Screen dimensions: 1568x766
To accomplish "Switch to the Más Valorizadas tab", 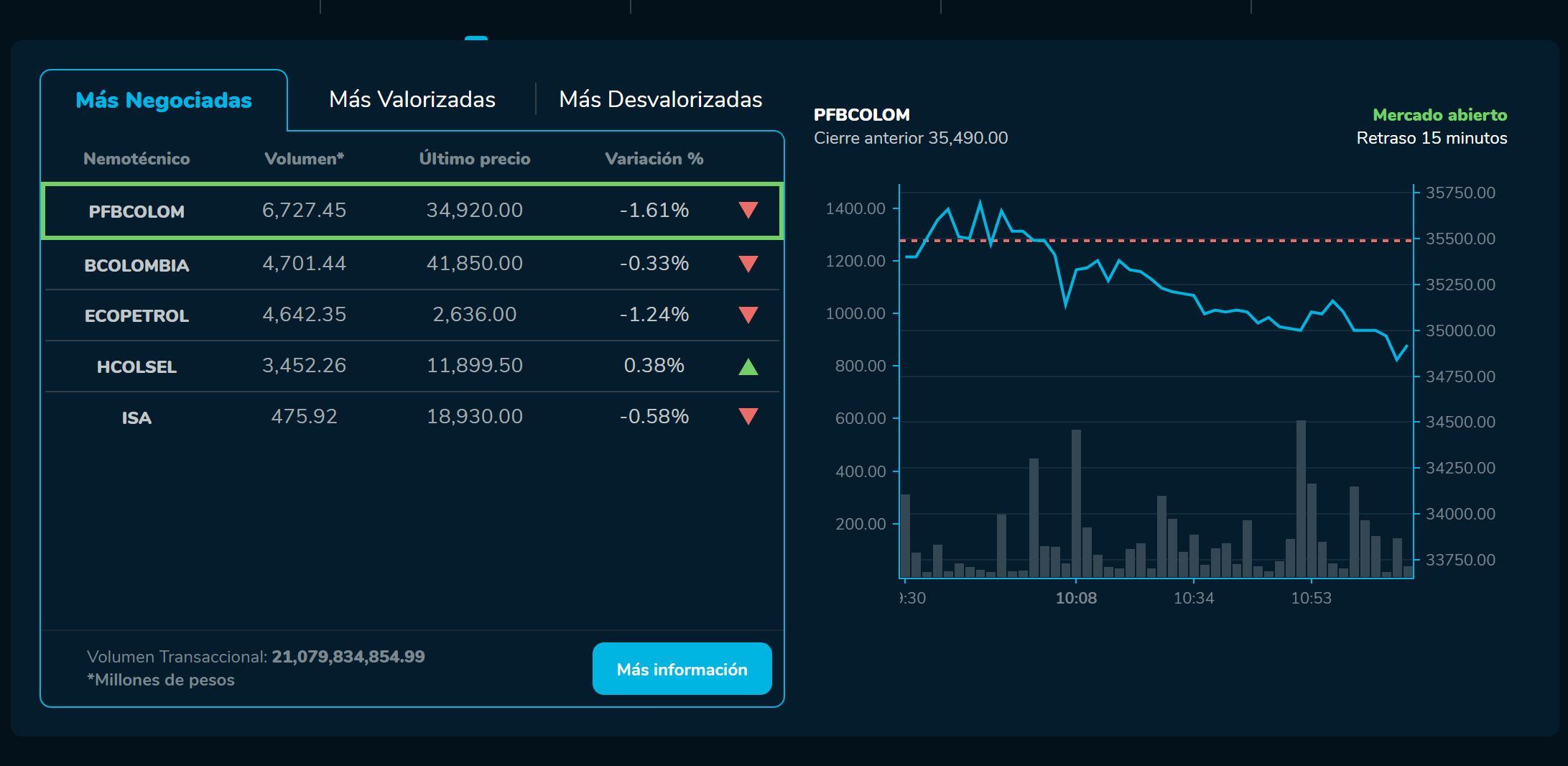I will 412,99.
